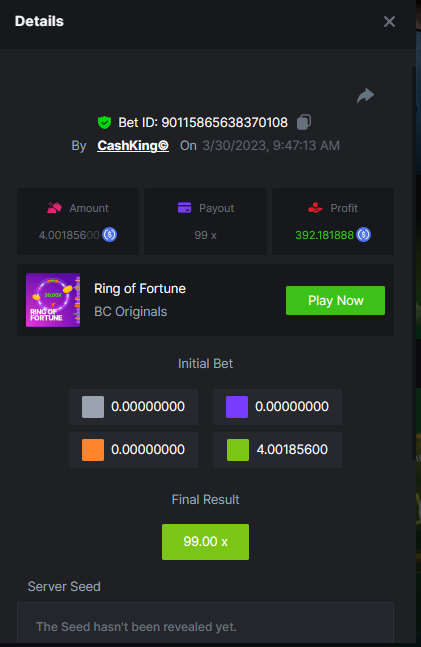Click the share arrow icon
The image size is (421, 647).
pos(365,95)
